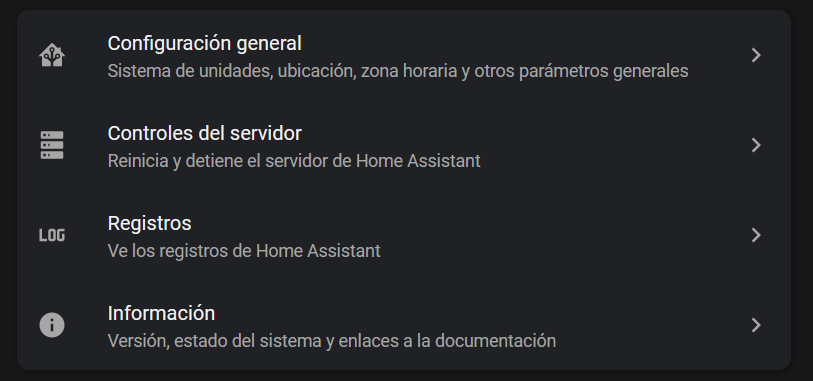Click the server rack icon
This screenshot has width=813, height=381.
coord(52,145)
